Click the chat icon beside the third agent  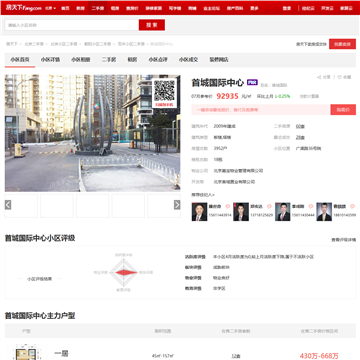311,206
